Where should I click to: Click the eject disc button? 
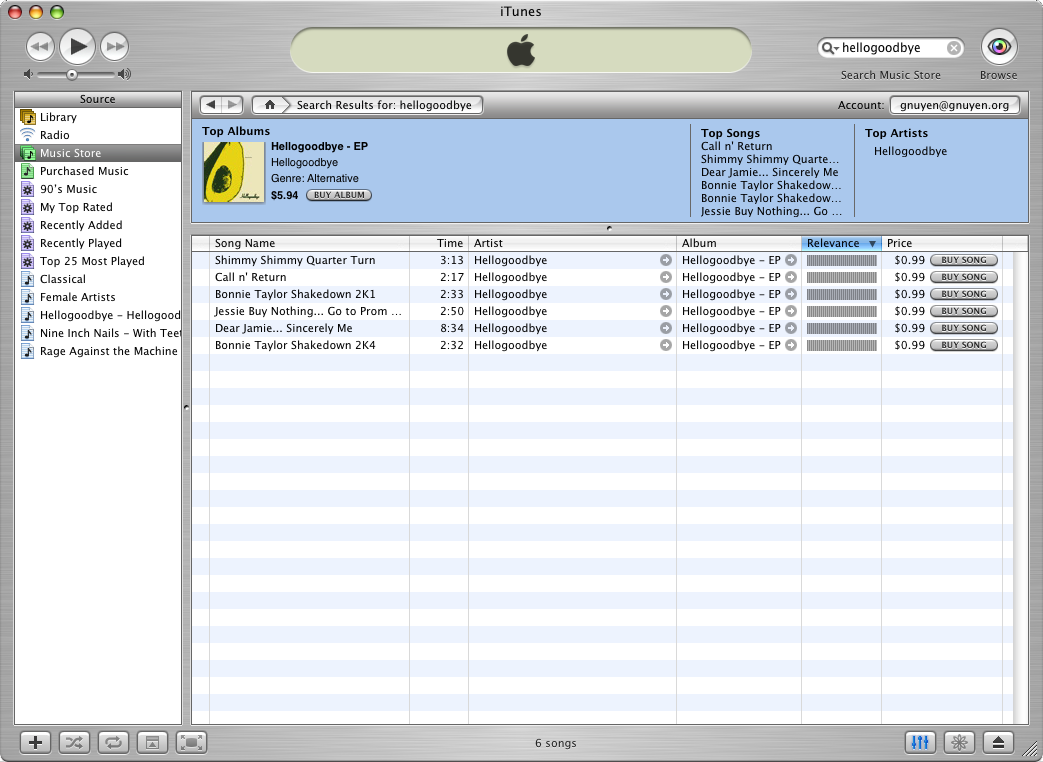998,742
